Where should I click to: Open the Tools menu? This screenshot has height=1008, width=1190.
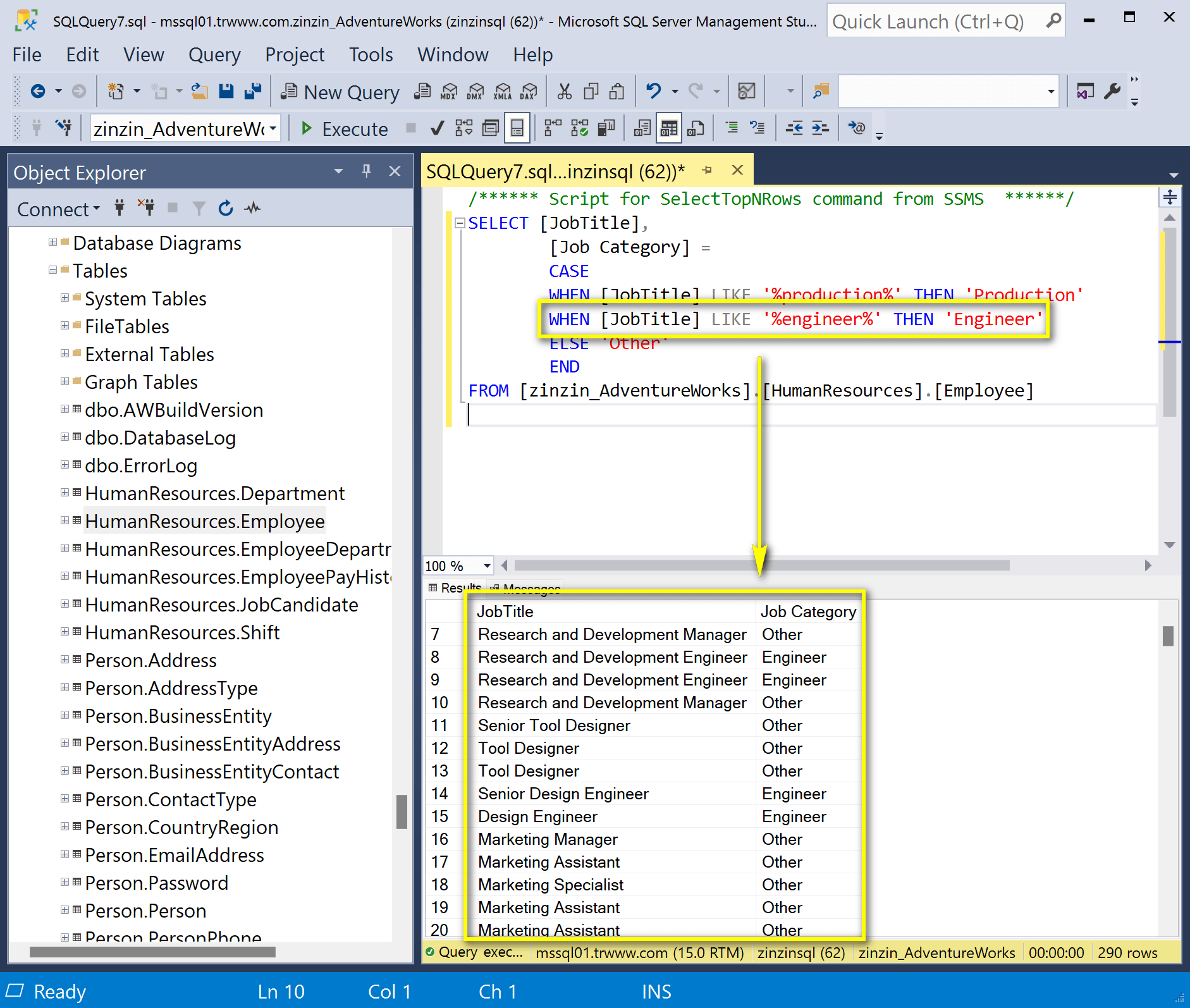[x=371, y=55]
